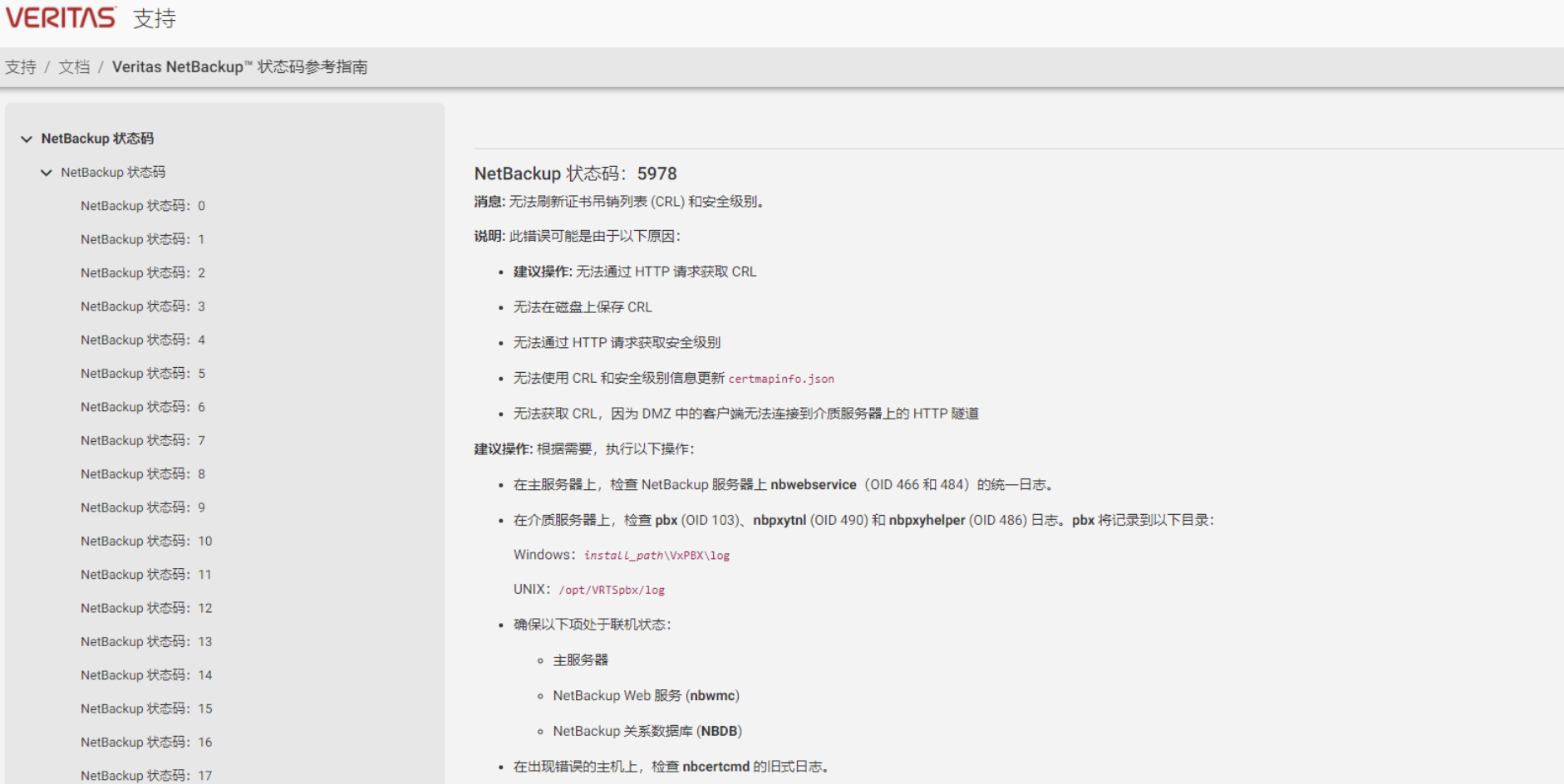
Task: Collapse the nested NetBackup 状态码 subsection
Action: [x=47, y=173]
